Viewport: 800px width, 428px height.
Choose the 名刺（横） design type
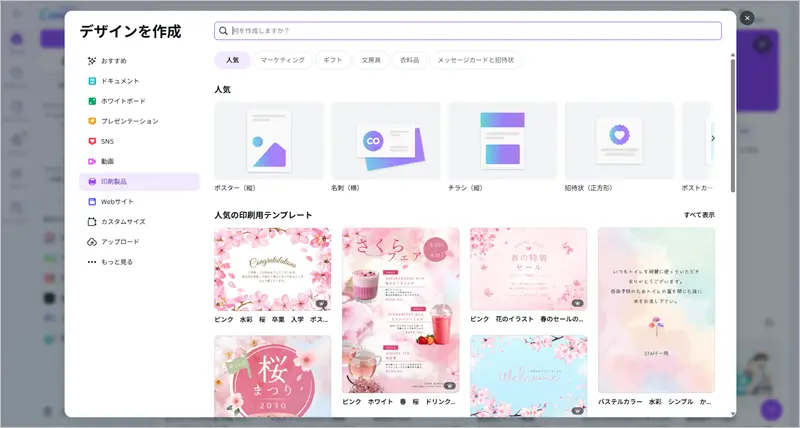[386, 141]
